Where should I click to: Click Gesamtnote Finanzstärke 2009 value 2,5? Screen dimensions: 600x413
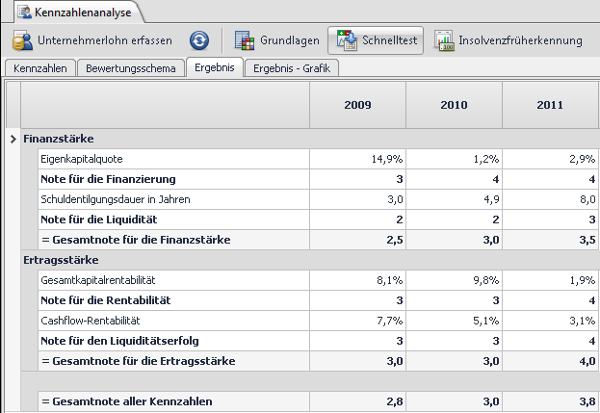395,240
